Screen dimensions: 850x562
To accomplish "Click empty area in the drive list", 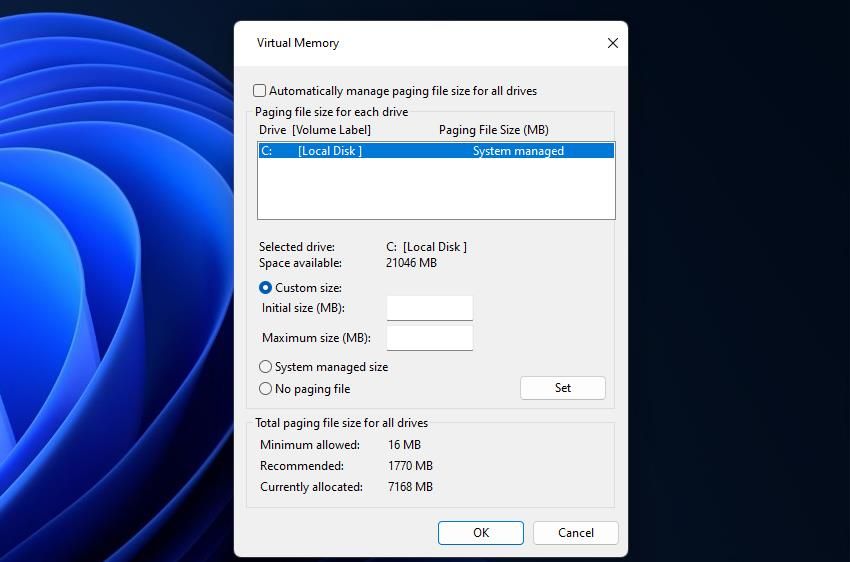I will click(435, 190).
